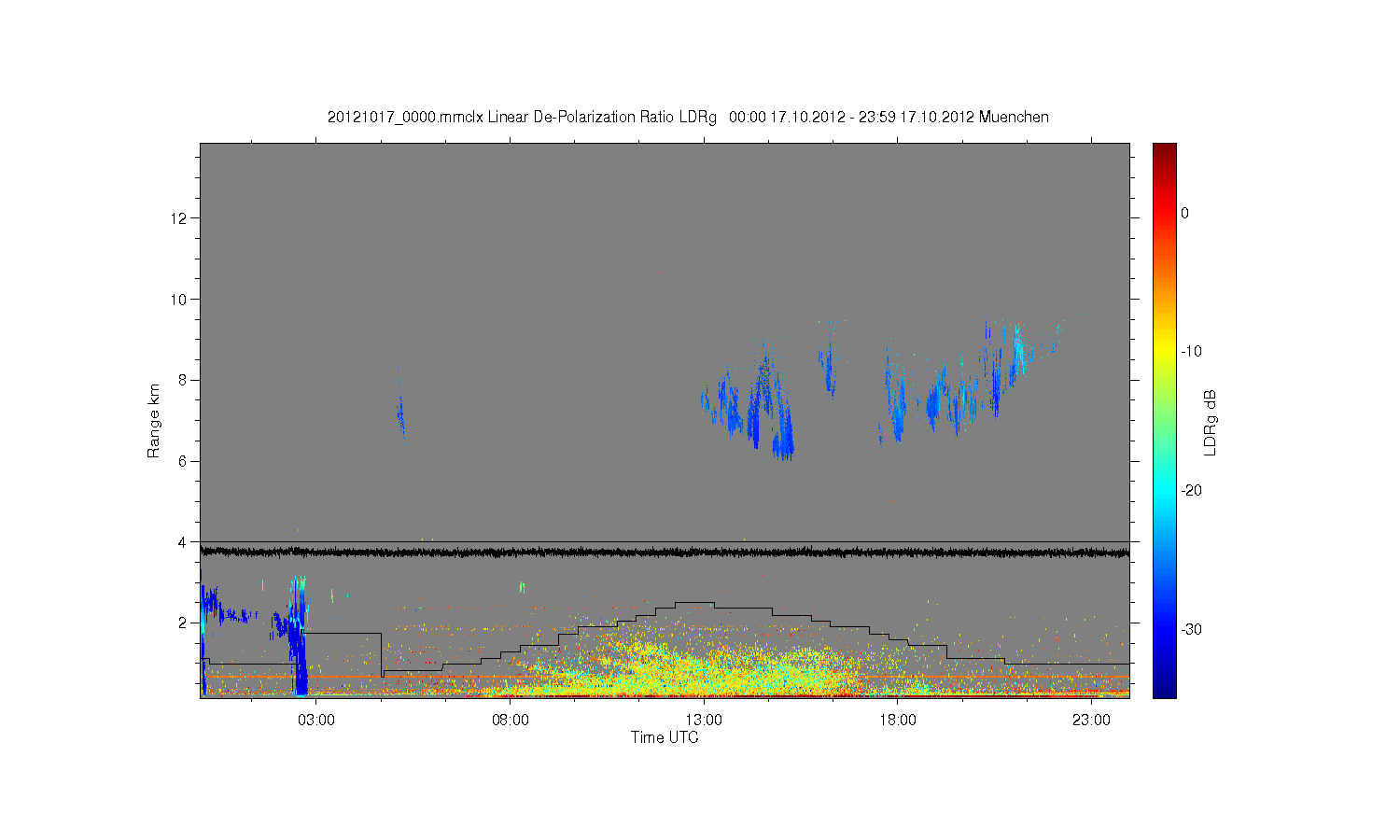This screenshot has width=1400, height=840.
Task: Click the 6 km range tick label
Action: coord(184,461)
